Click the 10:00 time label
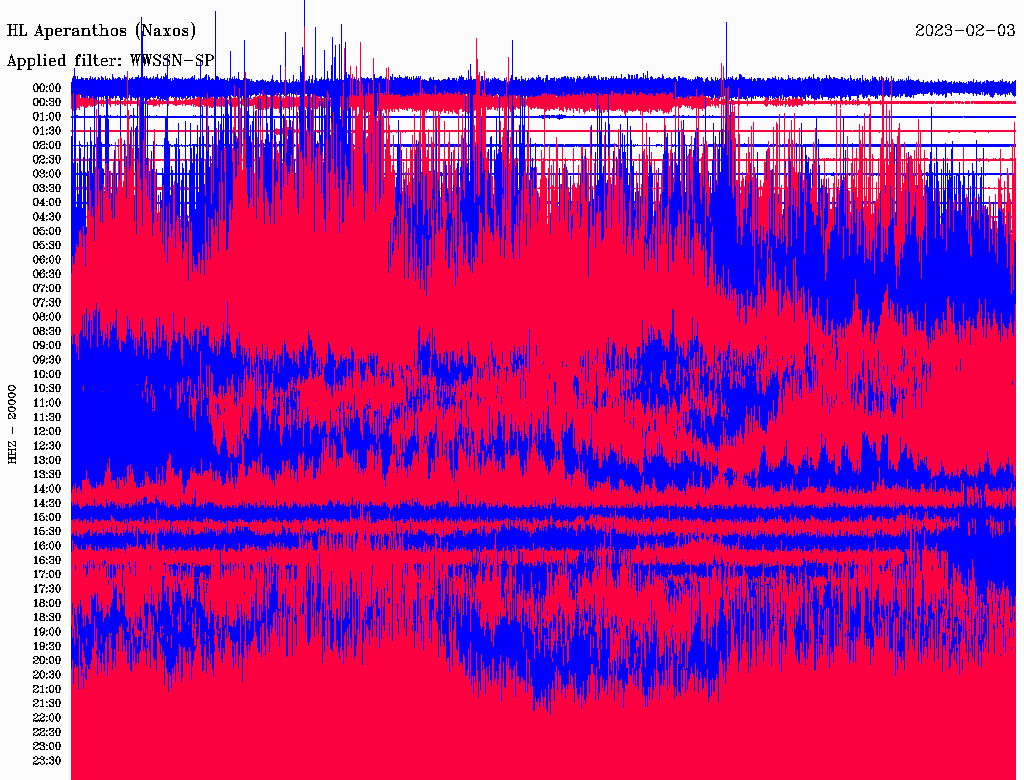Image resolution: width=1024 pixels, height=780 pixels. click(x=47, y=374)
